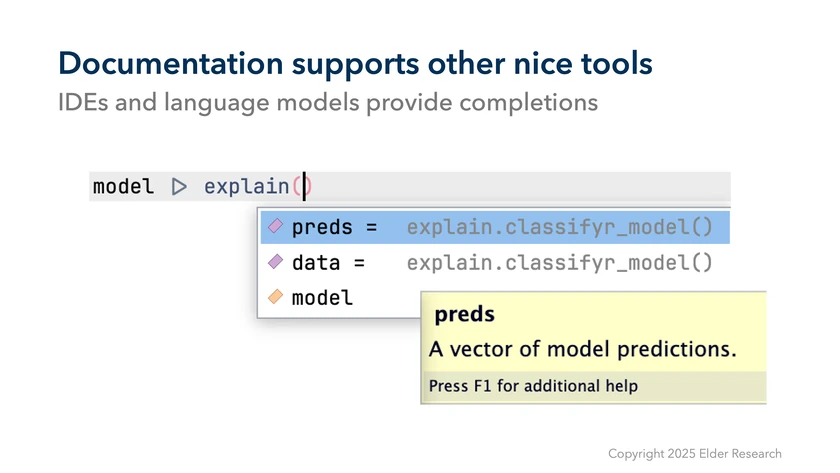This screenshot has height=473, width=840.
Task: Click the subtitle about IDEs and language models
Action: coord(327,102)
